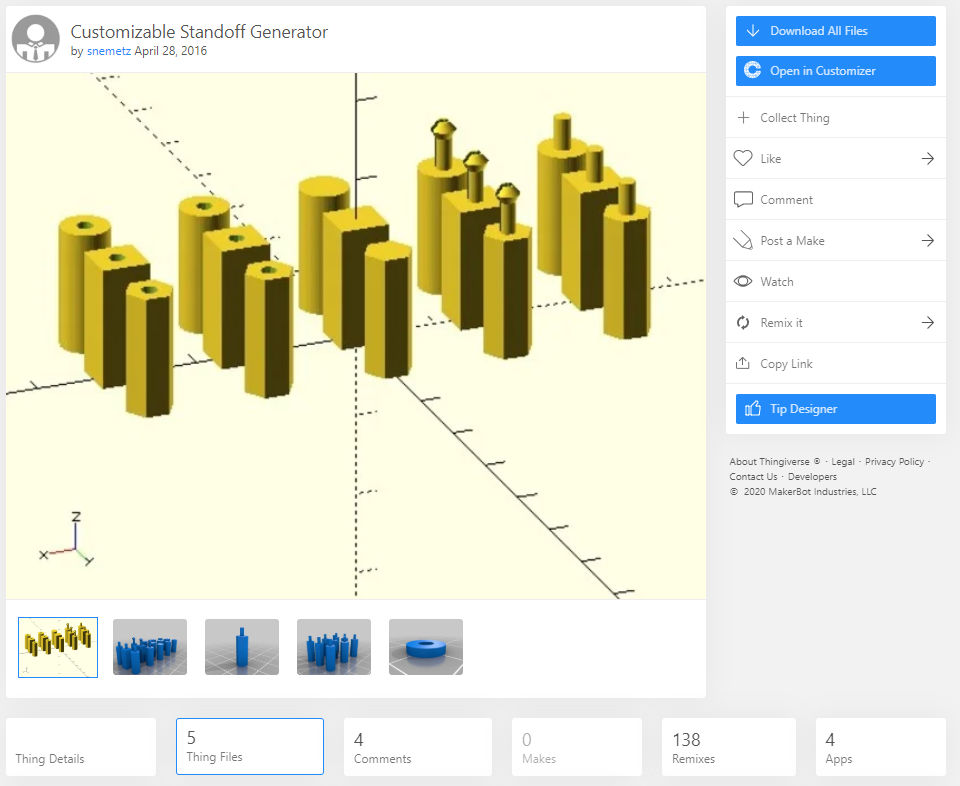Click the share icon next to Copy Link
The width and height of the screenshot is (960, 786).
(743, 363)
